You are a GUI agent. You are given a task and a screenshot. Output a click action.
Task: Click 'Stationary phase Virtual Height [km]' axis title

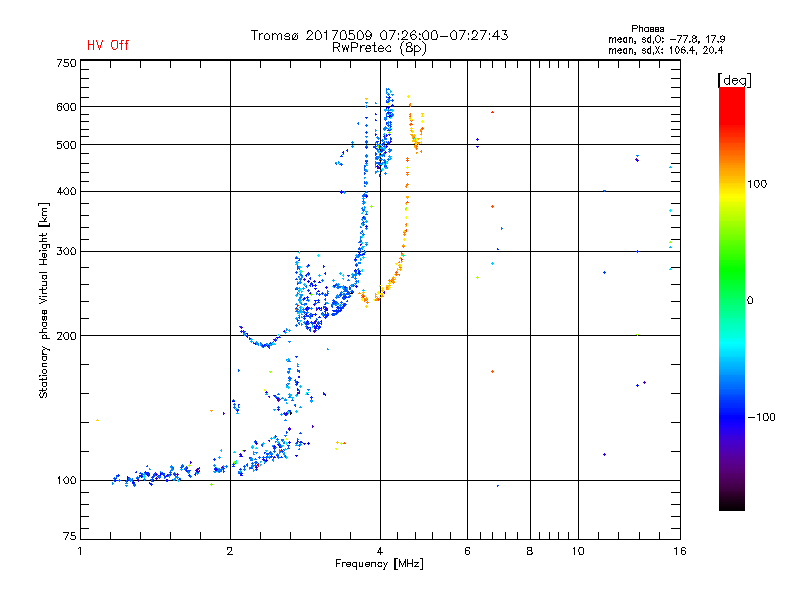click(x=44, y=300)
